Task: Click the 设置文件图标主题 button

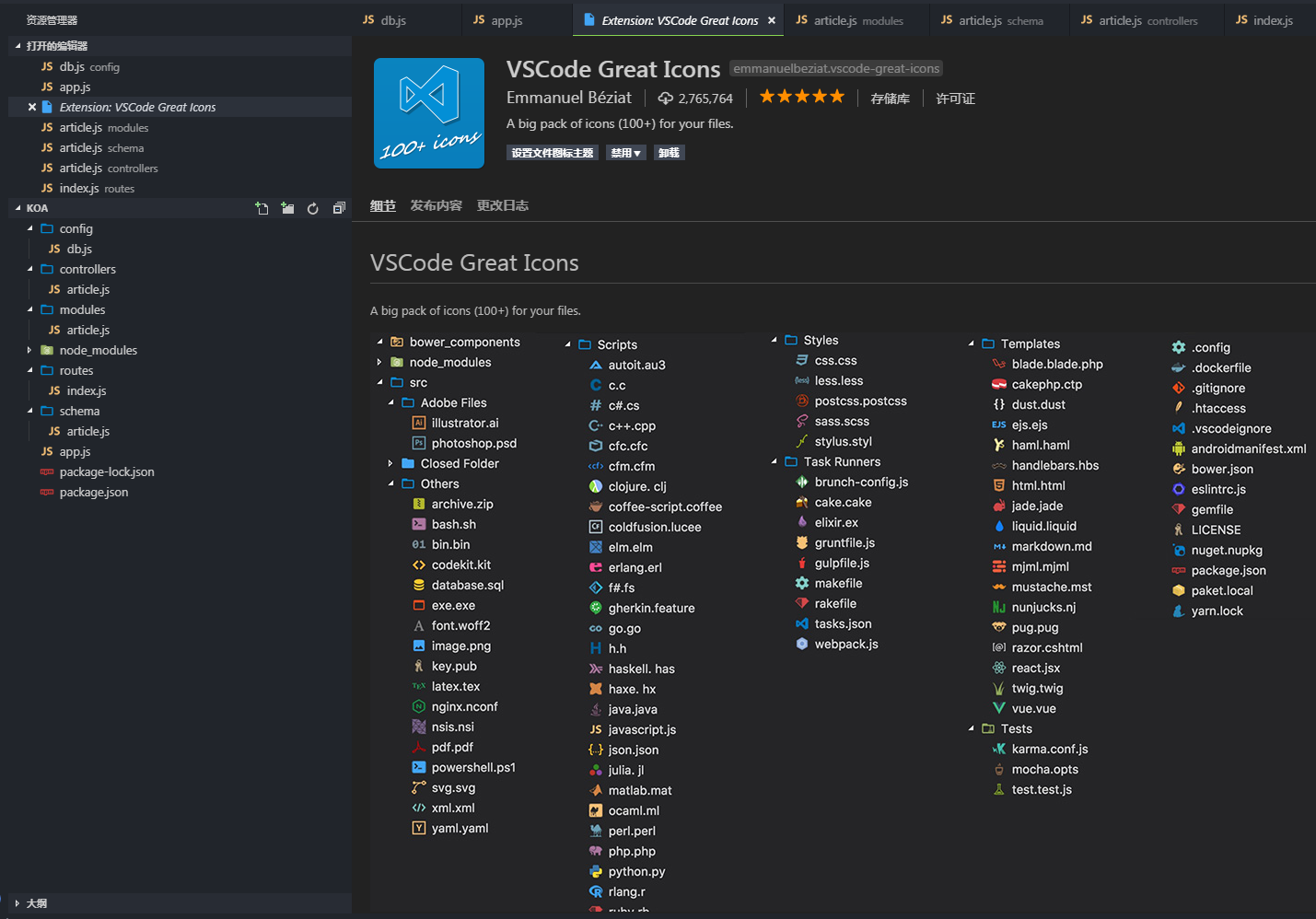Action: click(552, 152)
